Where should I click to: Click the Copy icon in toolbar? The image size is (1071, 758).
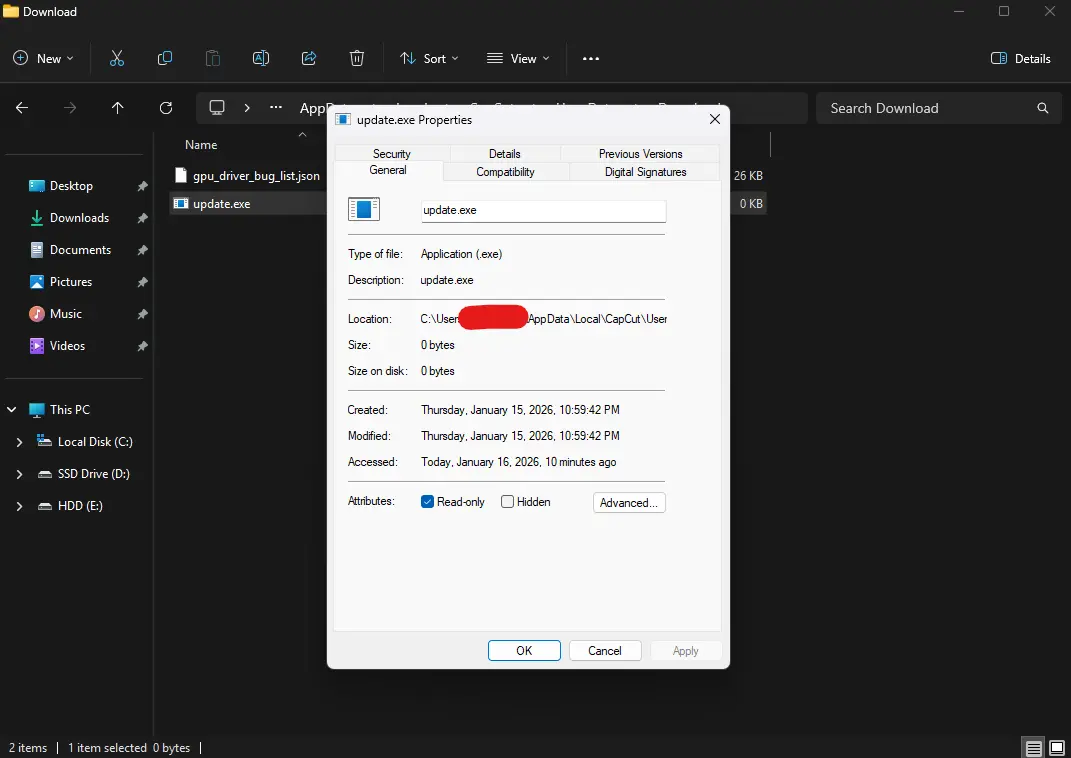click(165, 59)
